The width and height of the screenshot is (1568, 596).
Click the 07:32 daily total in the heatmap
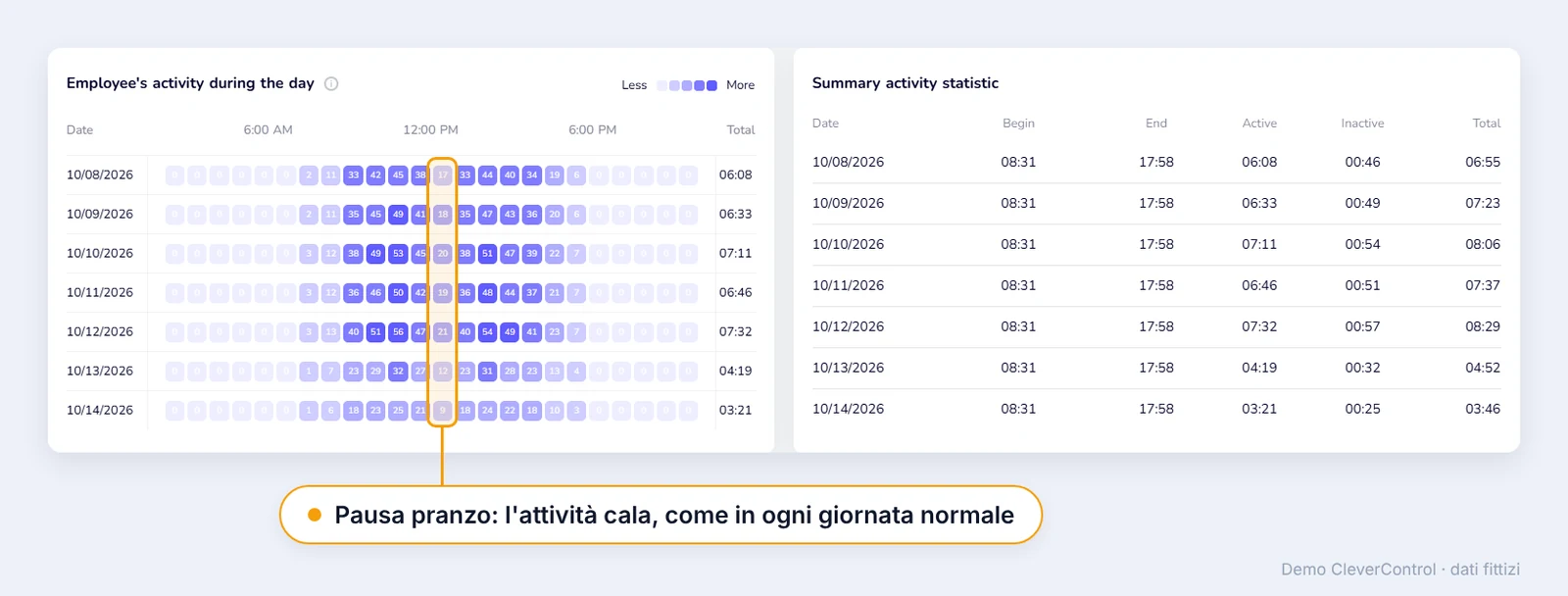pos(735,331)
